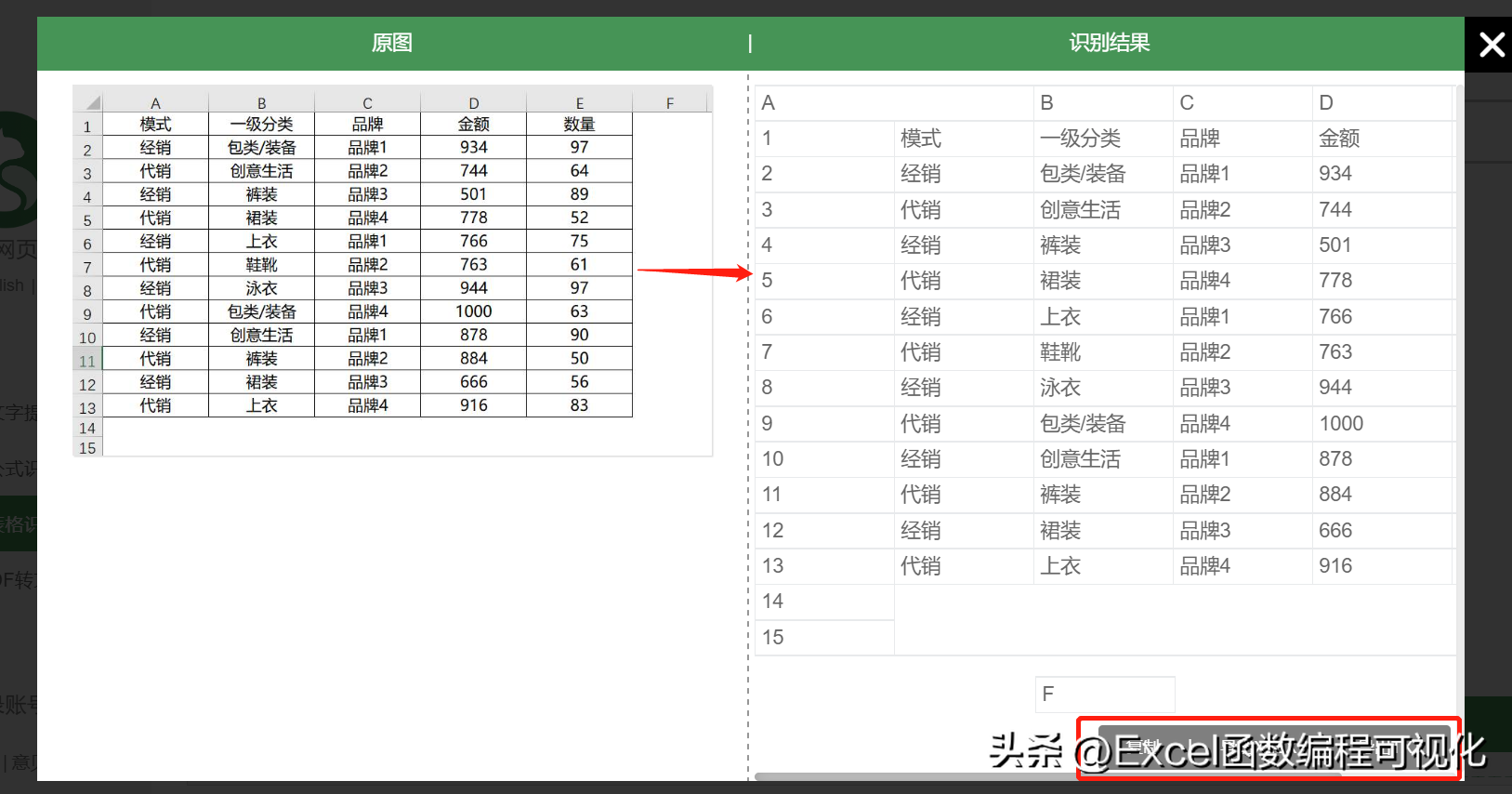Click the result cell showing 鞋靴
This screenshot has width=1512, height=794.
(1103, 352)
